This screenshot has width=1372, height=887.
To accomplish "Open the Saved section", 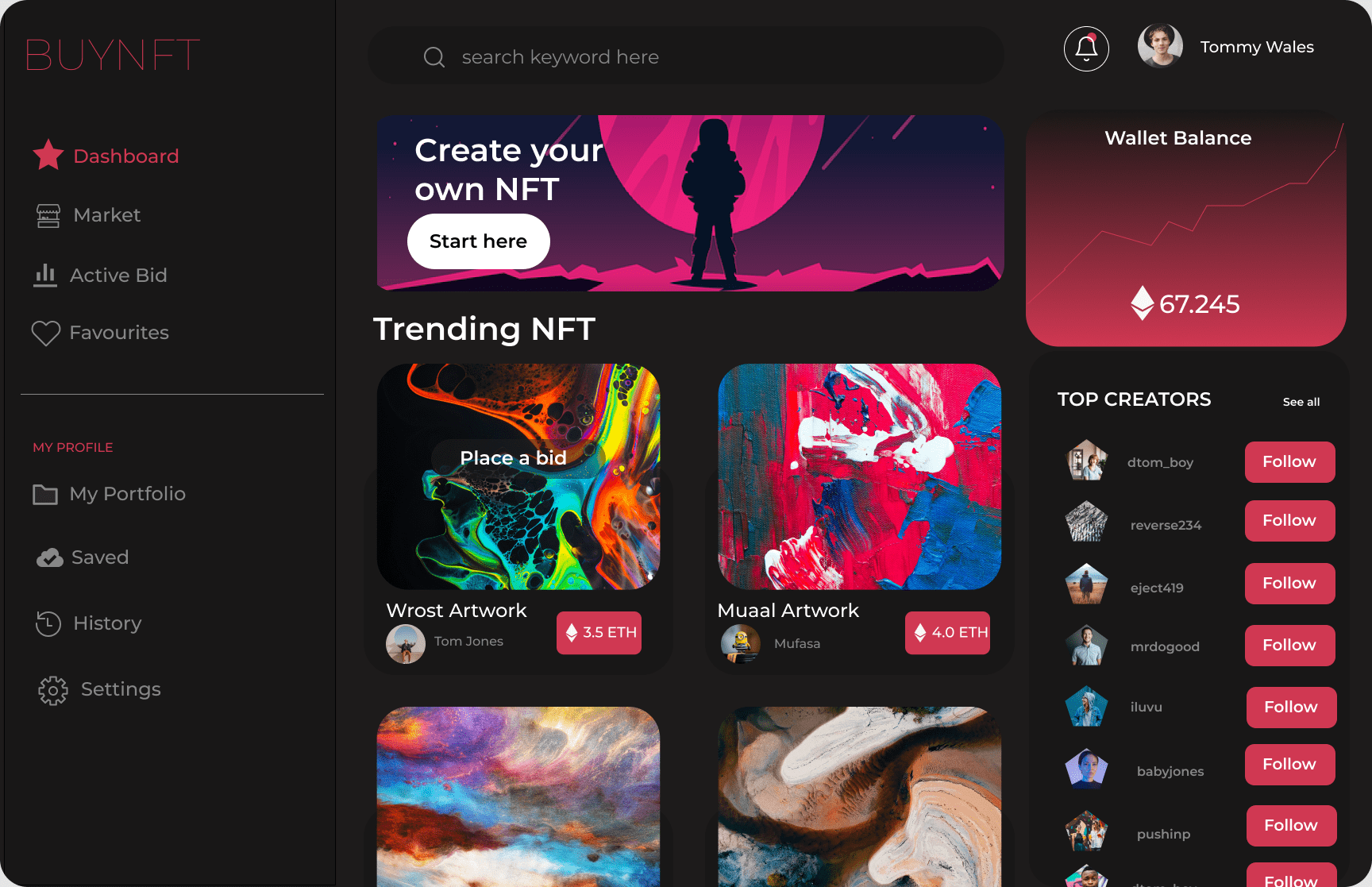I will pos(83,557).
